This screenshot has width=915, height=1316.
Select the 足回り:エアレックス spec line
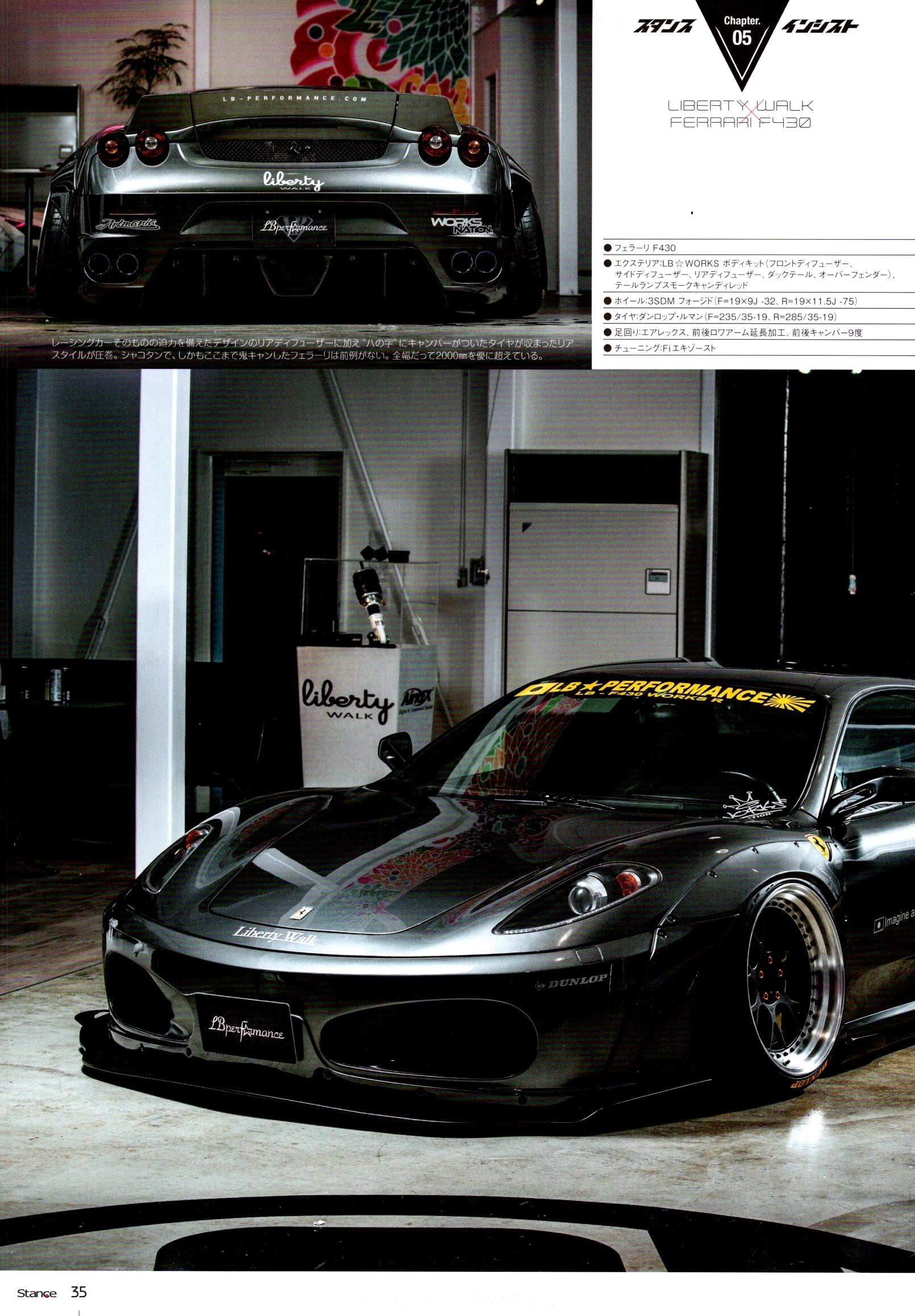733,332
